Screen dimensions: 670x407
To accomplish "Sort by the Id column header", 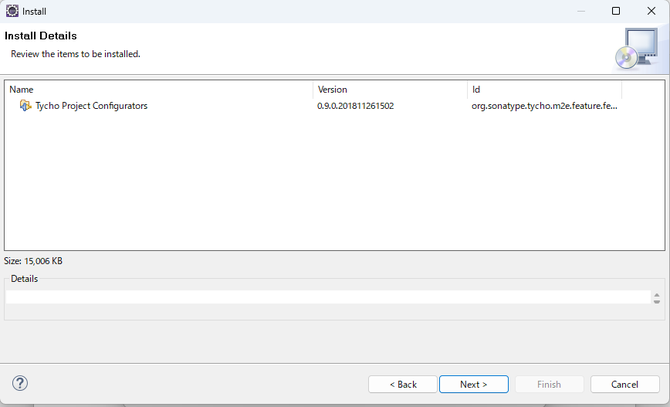I will point(544,89).
